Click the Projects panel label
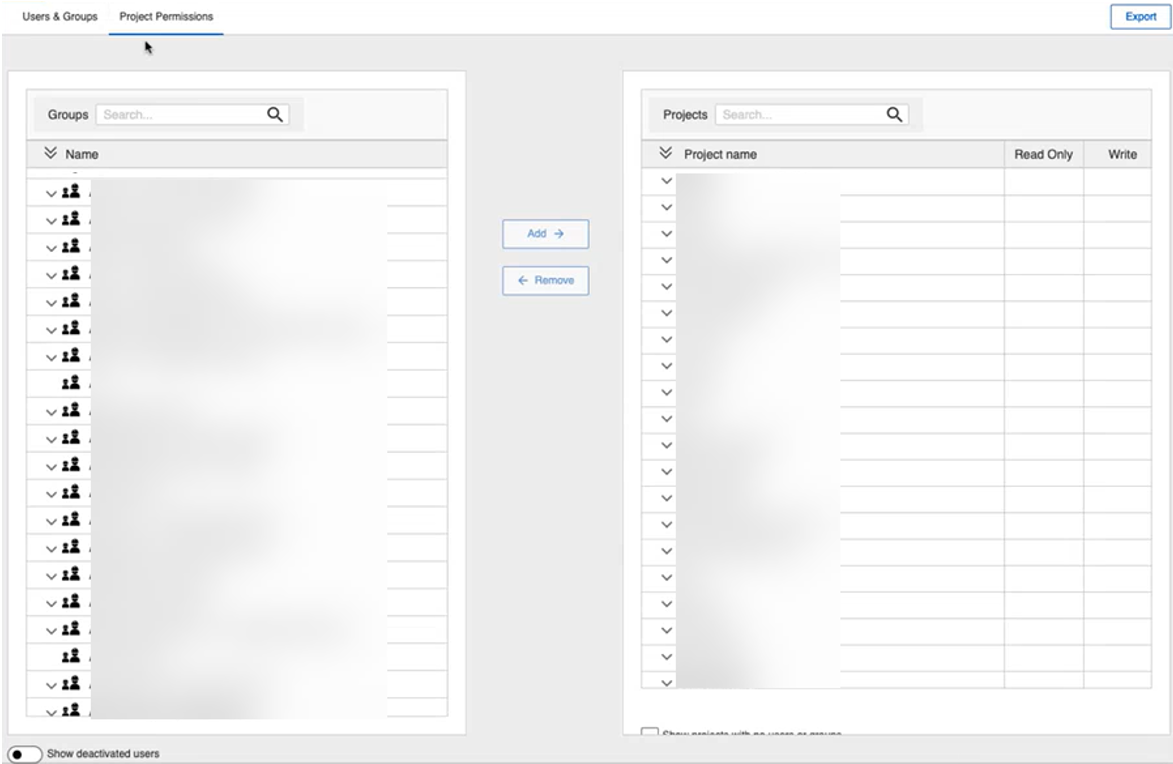Image resolution: width=1173 pixels, height=764 pixels. click(x=685, y=114)
